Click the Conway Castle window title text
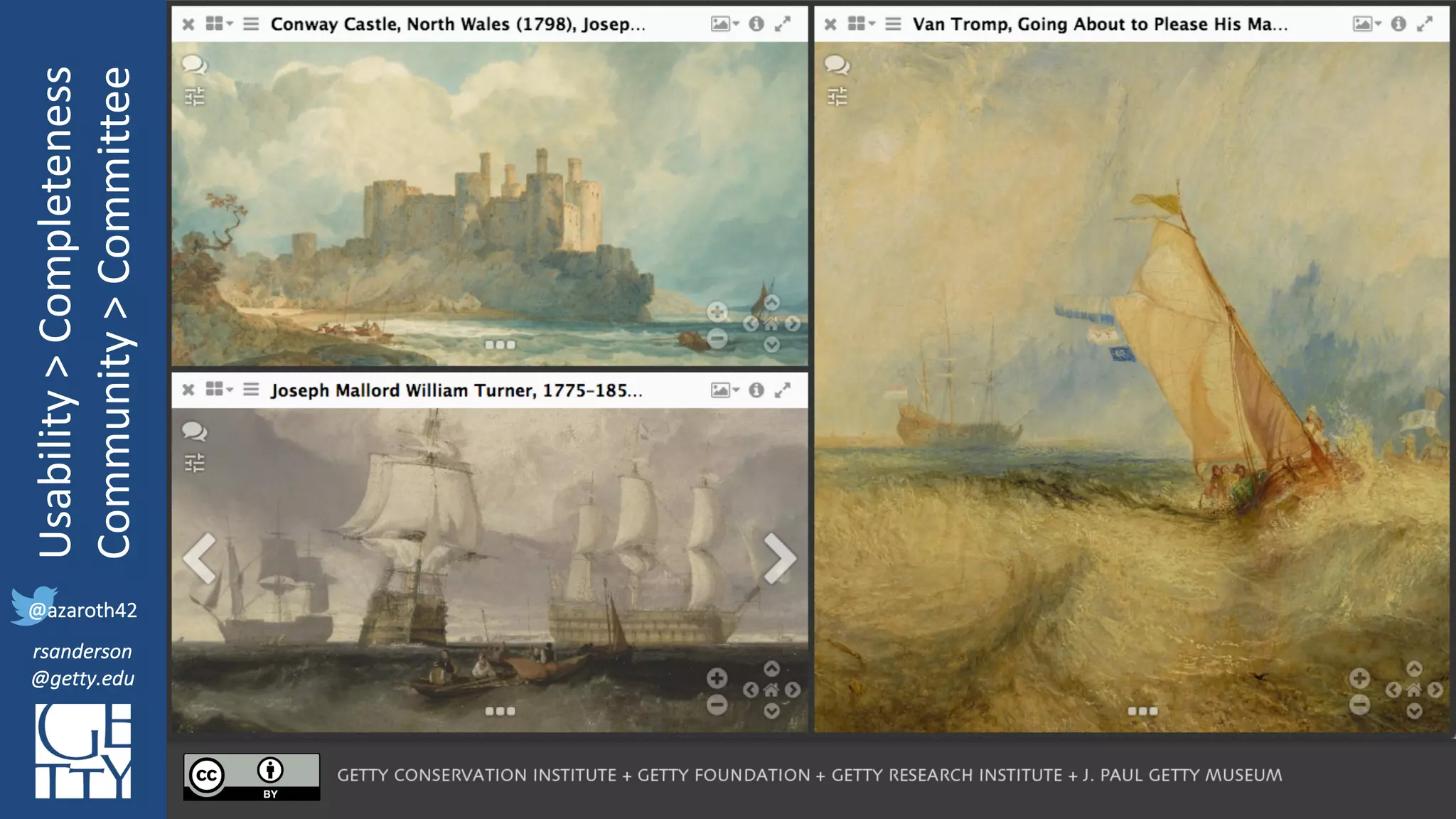This screenshot has height=819, width=1456. point(458,24)
